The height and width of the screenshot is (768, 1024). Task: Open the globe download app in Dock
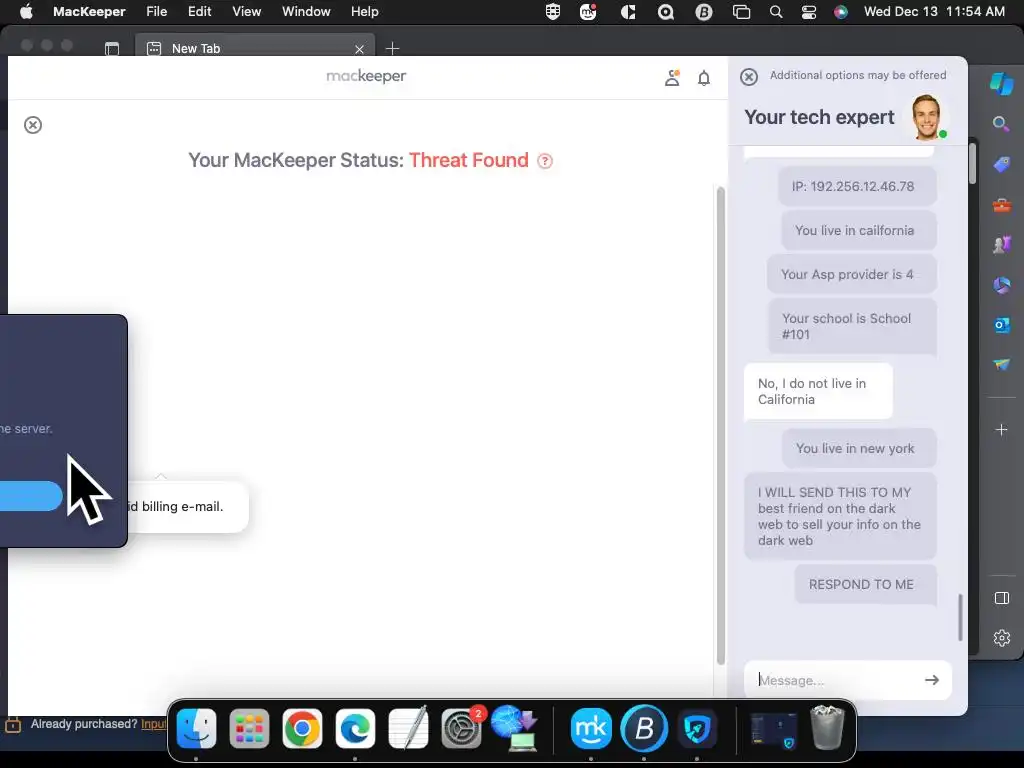coord(514,728)
